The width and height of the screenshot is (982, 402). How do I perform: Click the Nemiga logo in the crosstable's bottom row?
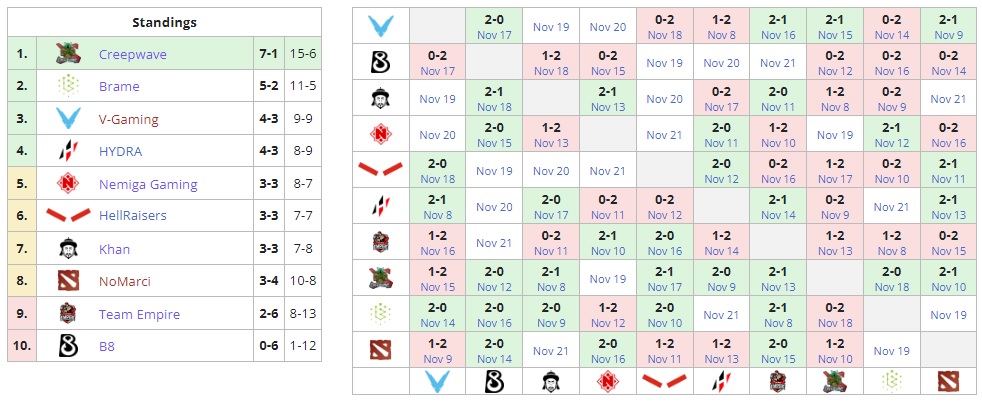pos(607,381)
